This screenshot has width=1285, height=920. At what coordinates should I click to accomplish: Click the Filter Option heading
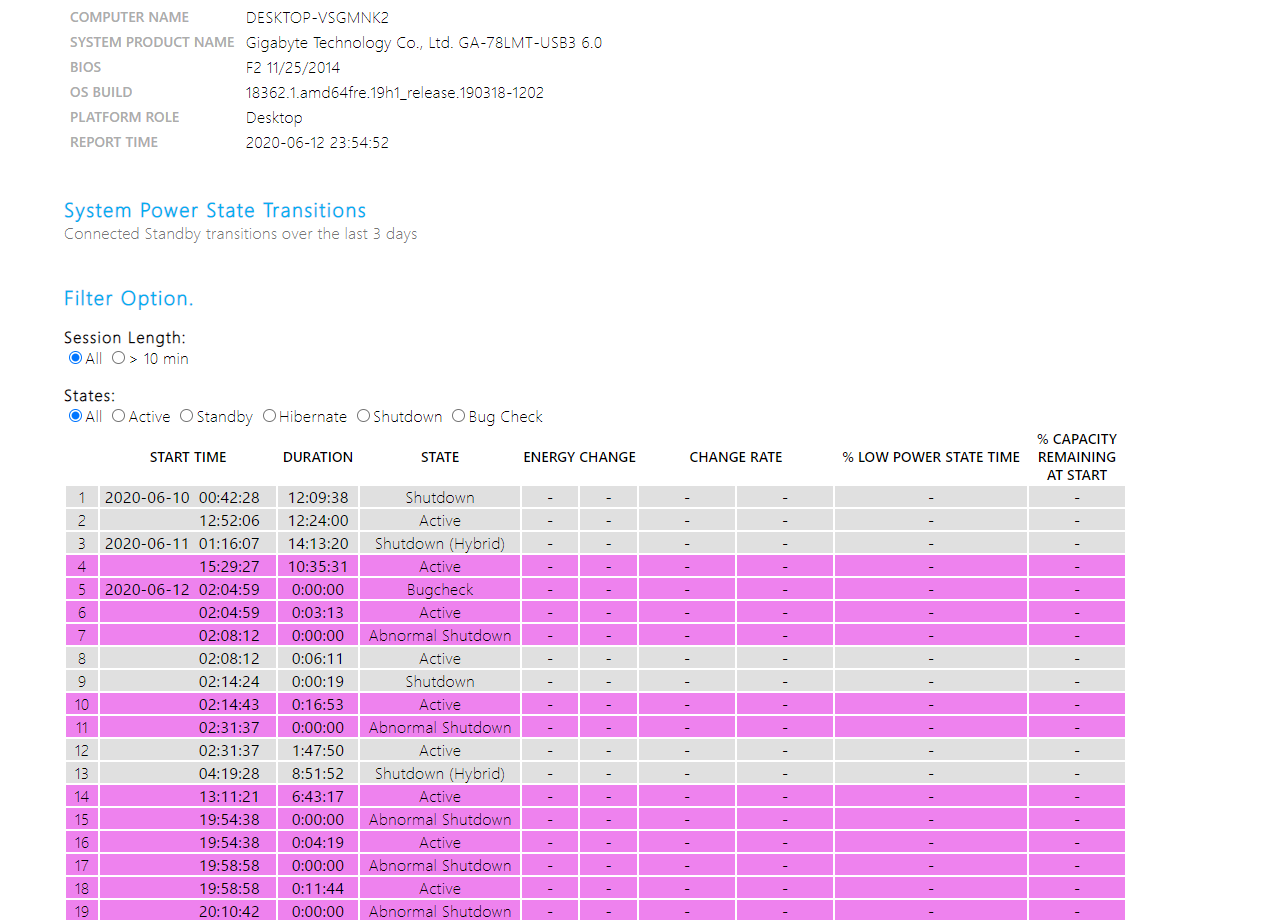[129, 299]
